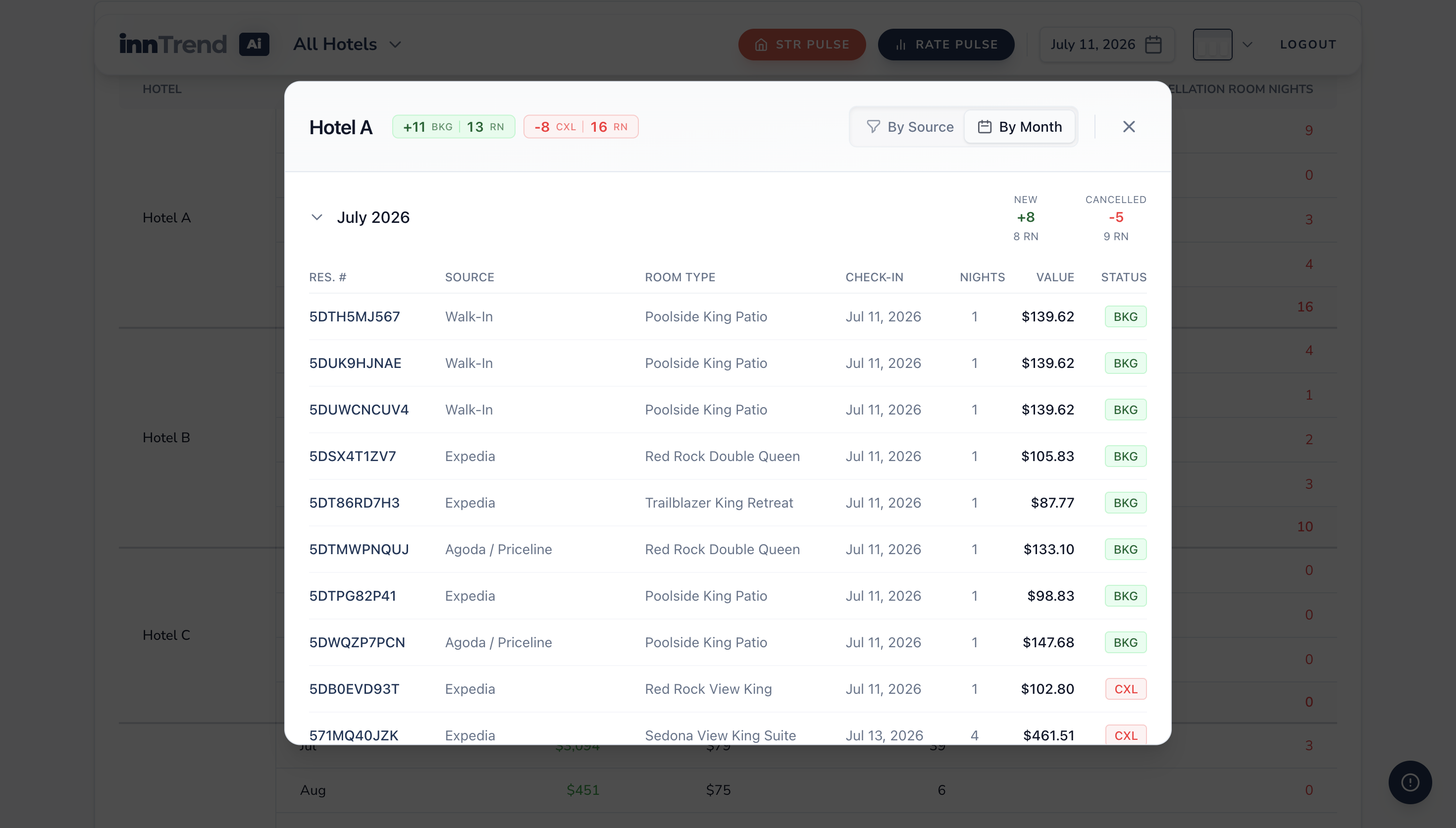
Task: Click the July 11, 2026 date field
Action: tap(1106, 45)
